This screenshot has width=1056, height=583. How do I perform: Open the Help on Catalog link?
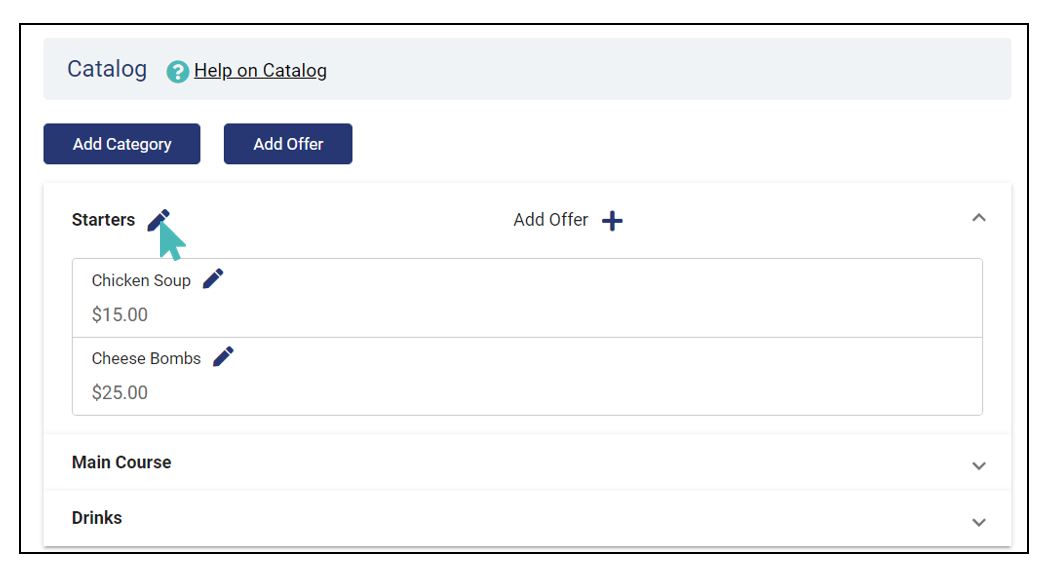[x=260, y=71]
